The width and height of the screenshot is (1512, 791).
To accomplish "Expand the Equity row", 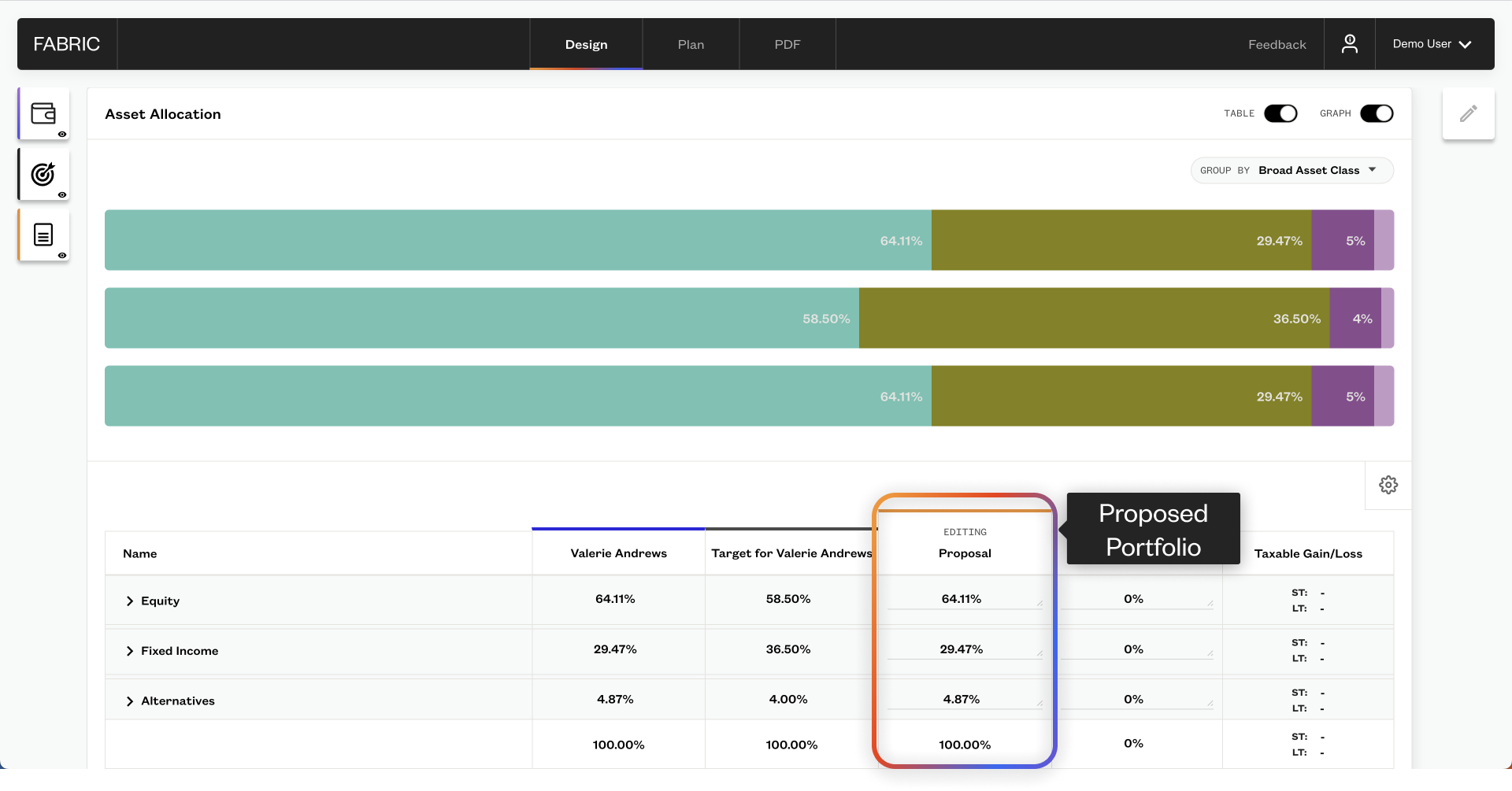I will [130, 601].
